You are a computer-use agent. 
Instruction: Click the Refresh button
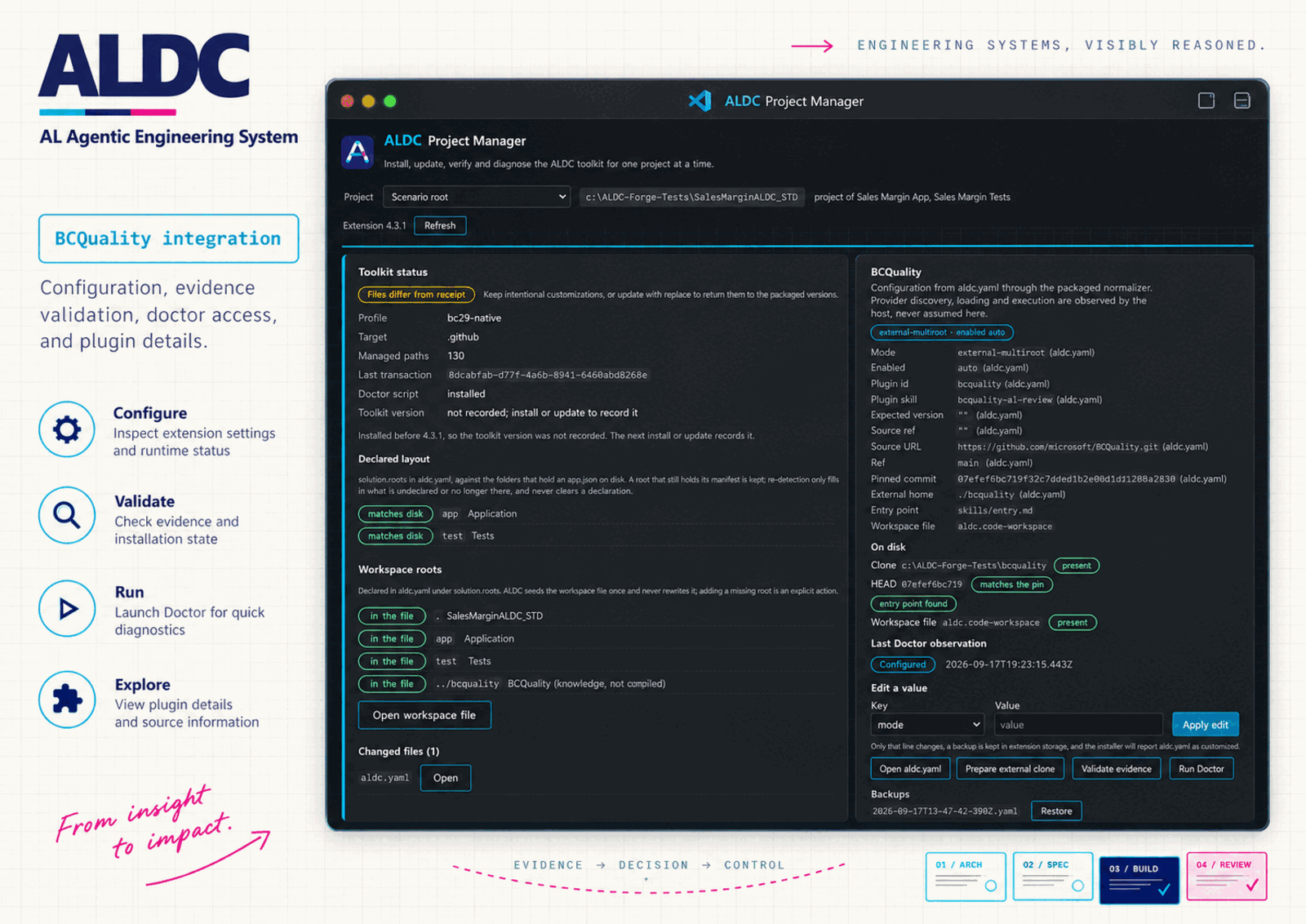pos(440,225)
